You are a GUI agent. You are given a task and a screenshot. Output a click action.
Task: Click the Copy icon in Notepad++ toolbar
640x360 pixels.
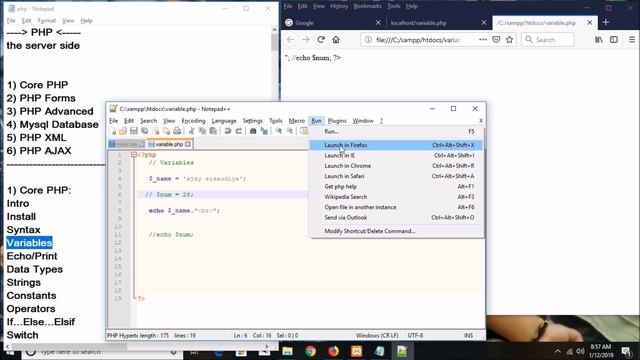point(202,131)
